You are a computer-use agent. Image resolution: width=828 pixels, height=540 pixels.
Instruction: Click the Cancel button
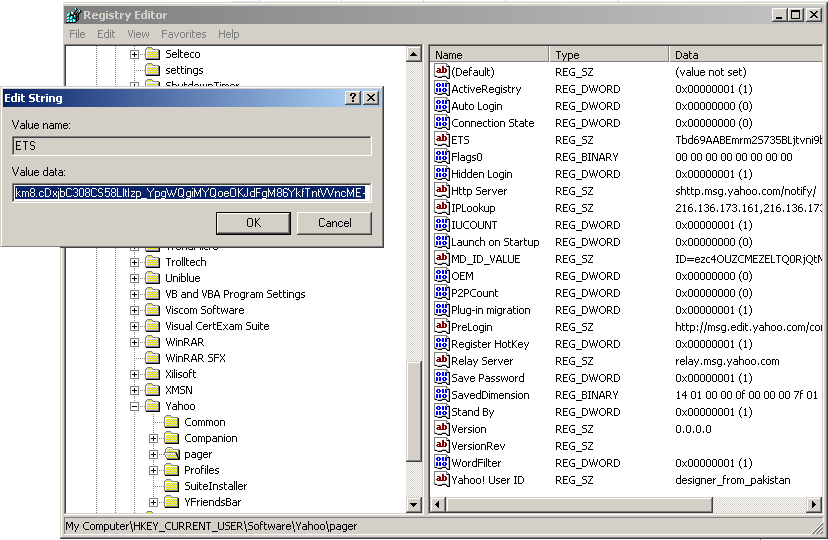(334, 223)
